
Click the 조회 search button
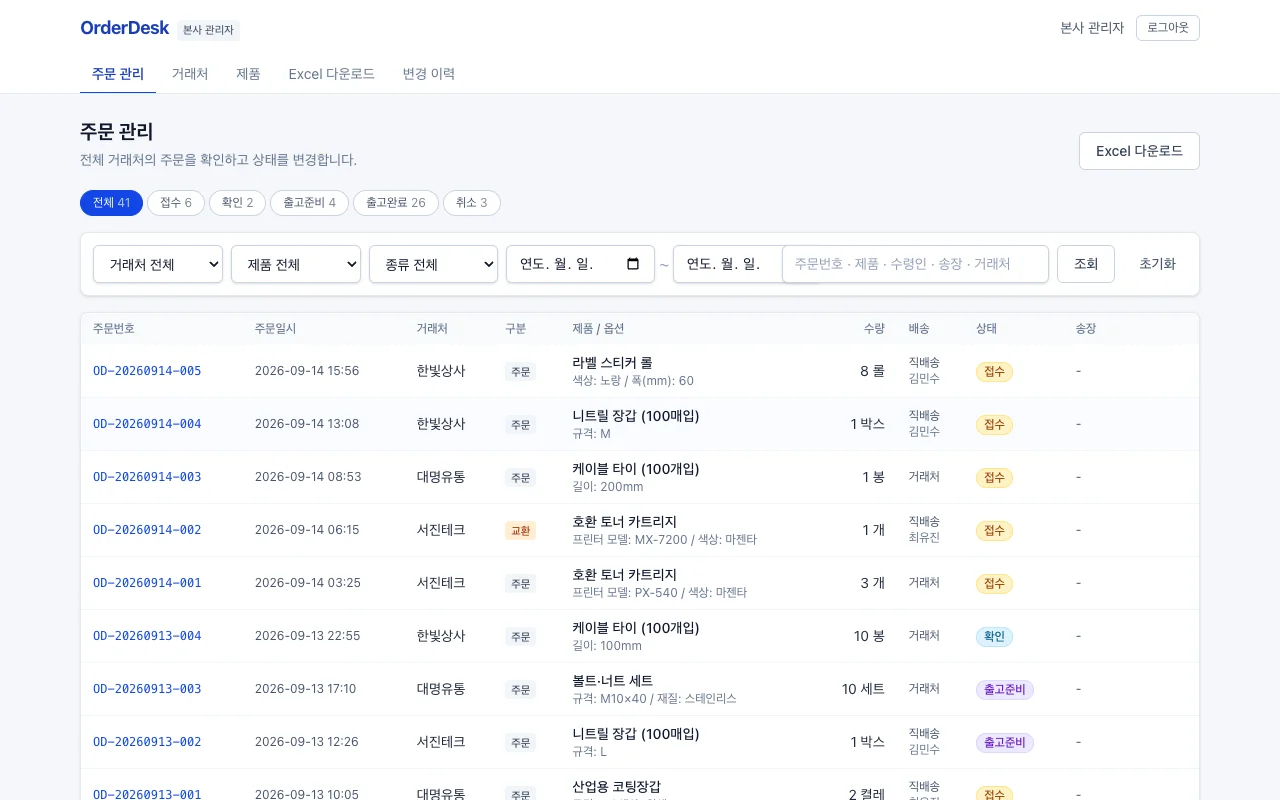(1086, 264)
